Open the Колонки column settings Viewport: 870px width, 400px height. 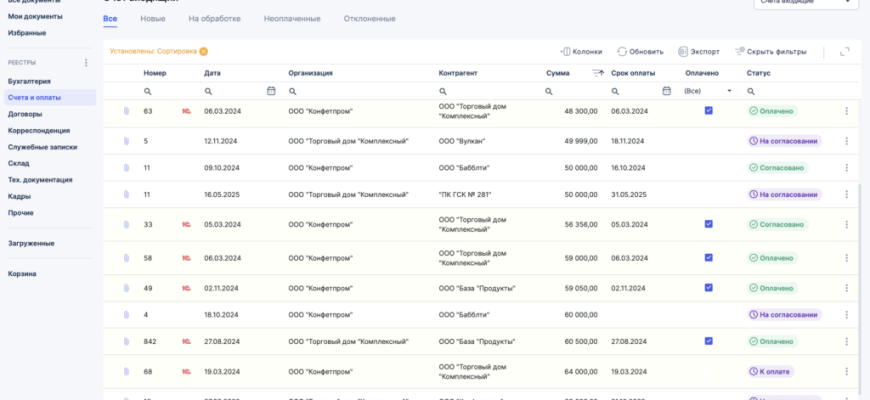point(581,51)
